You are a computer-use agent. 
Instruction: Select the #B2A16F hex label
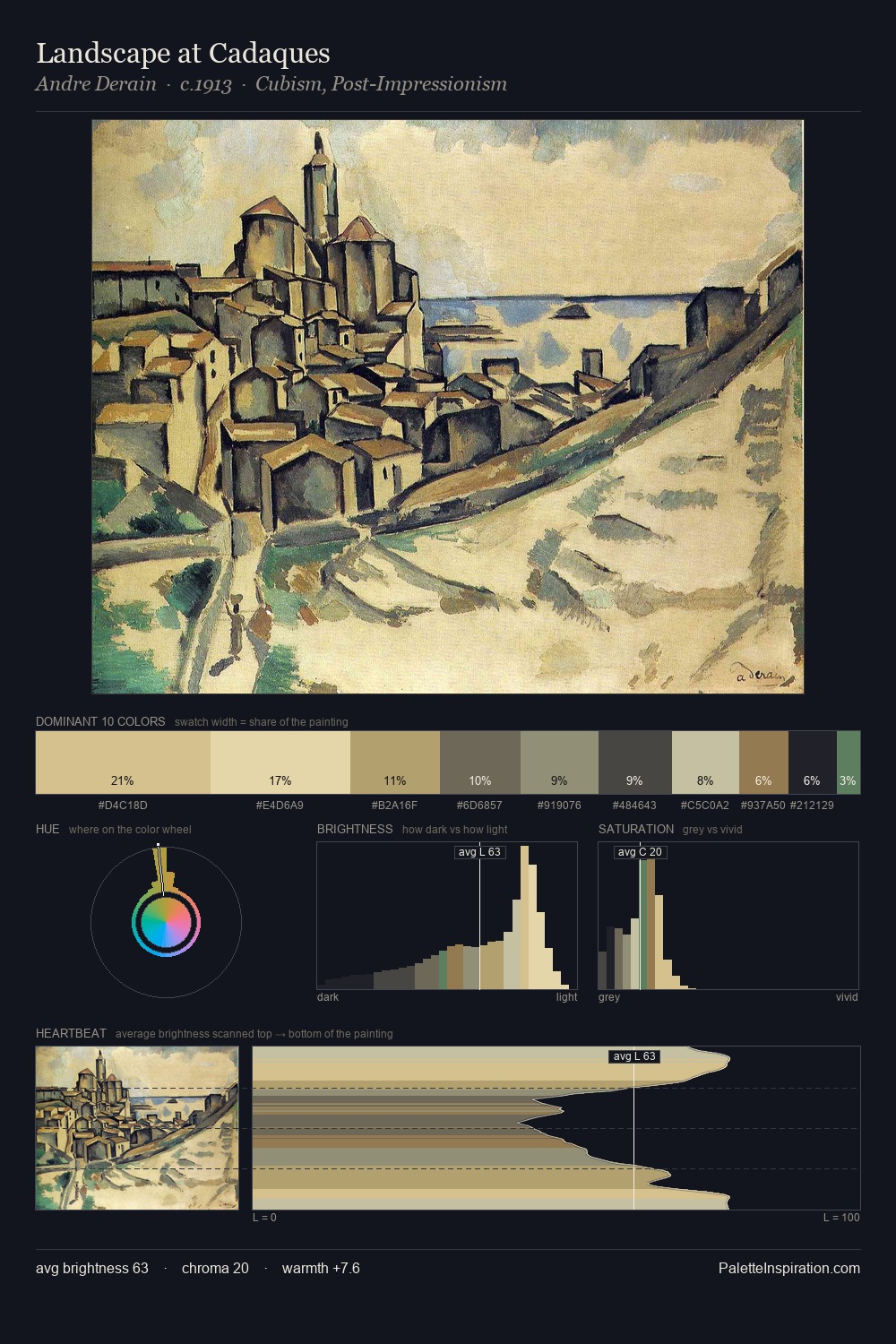[x=394, y=806]
